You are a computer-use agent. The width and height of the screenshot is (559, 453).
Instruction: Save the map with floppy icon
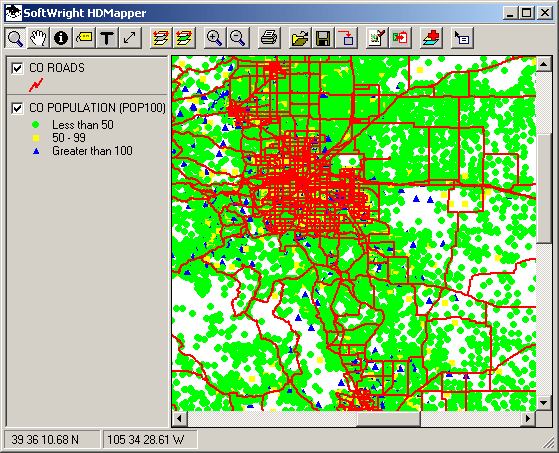pyautogui.click(x=323, y=38)
